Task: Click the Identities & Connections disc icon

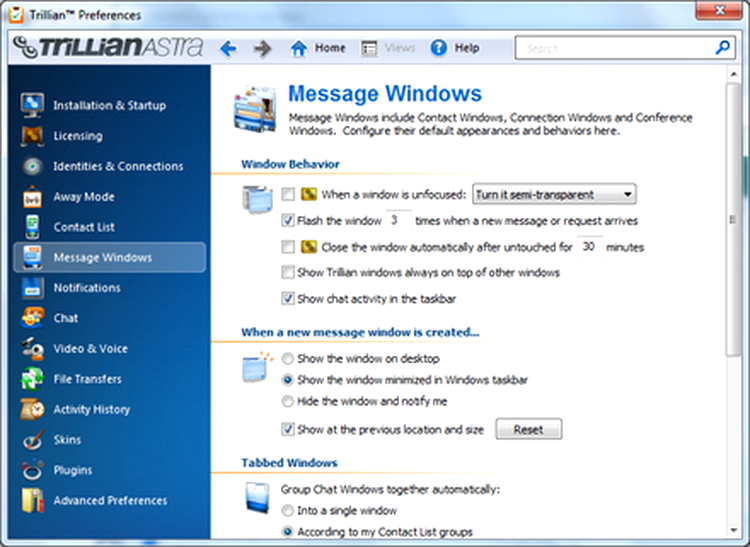Action: tap(32, 166)
